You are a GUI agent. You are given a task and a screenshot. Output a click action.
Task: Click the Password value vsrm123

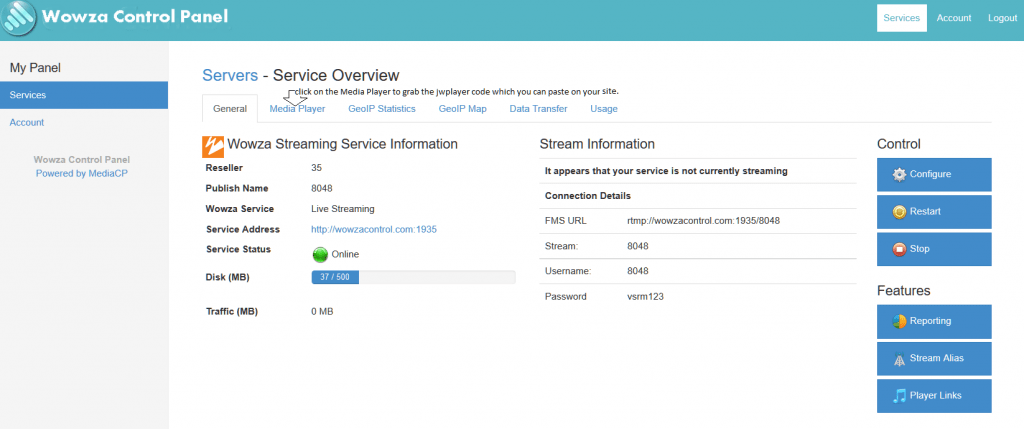click(x=645, y=296)
